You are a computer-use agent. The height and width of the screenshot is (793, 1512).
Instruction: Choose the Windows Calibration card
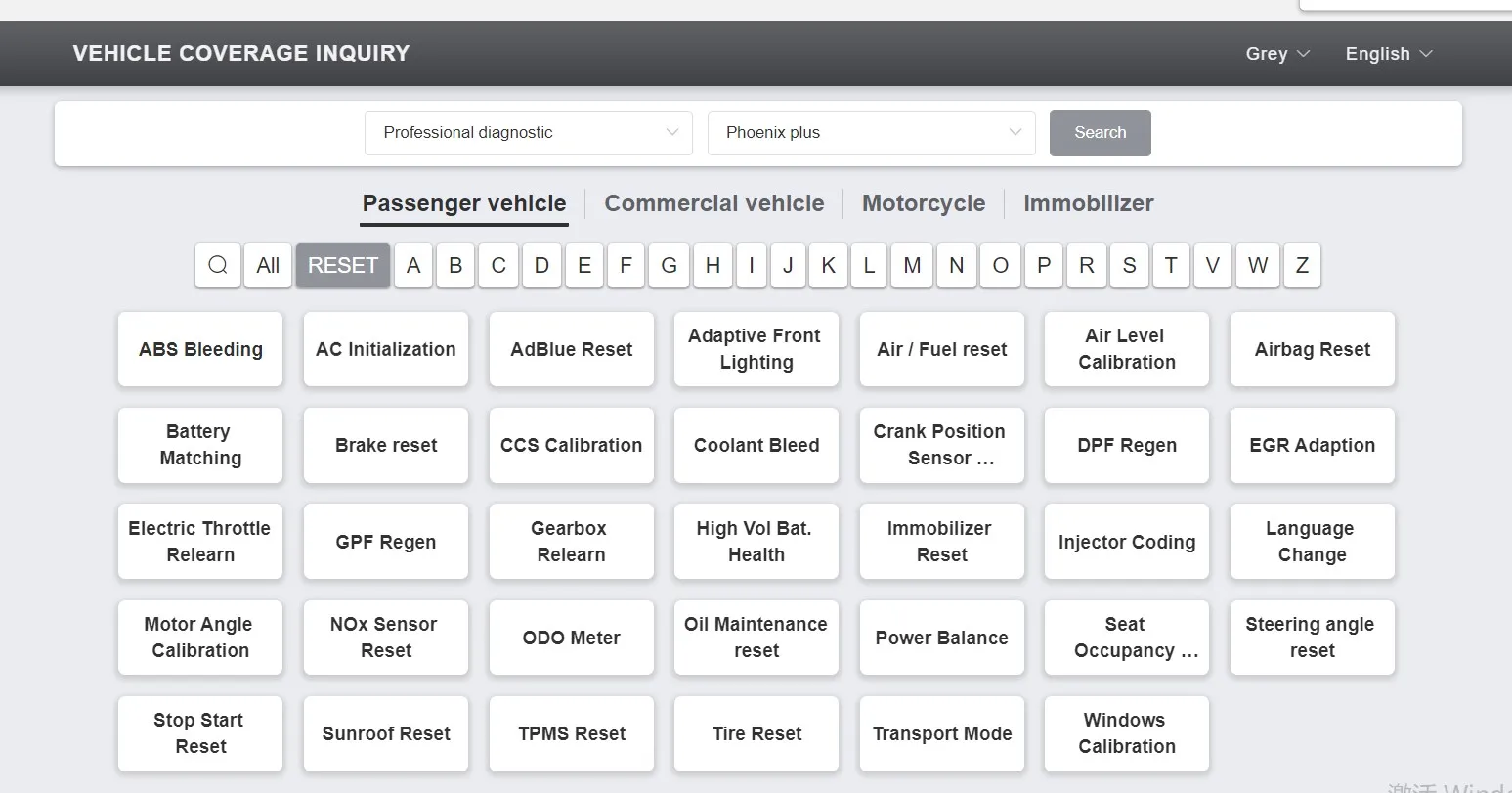(x=1127, y=733)
